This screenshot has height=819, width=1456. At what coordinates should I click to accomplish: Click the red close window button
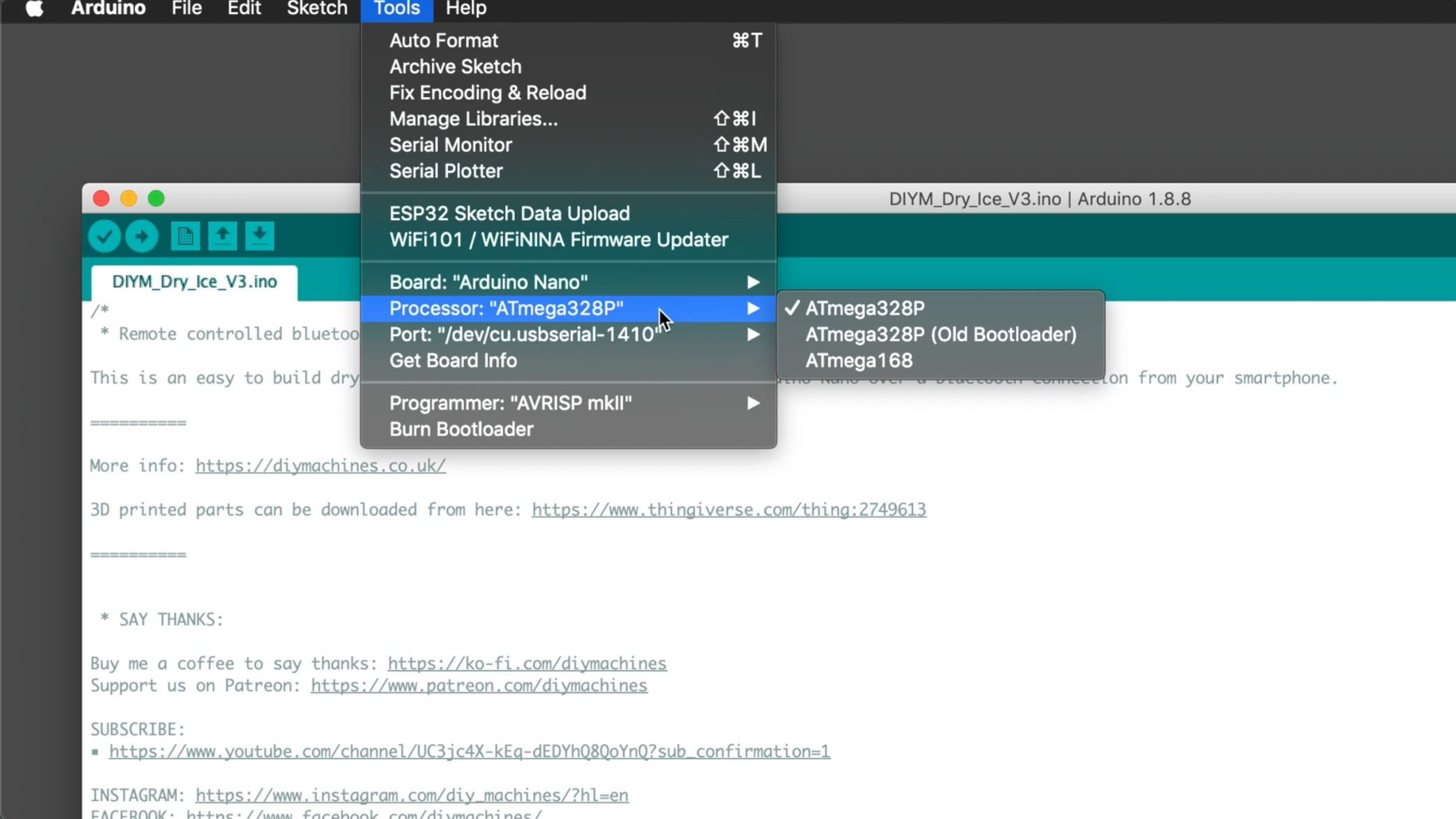click(x=101, y=199)
